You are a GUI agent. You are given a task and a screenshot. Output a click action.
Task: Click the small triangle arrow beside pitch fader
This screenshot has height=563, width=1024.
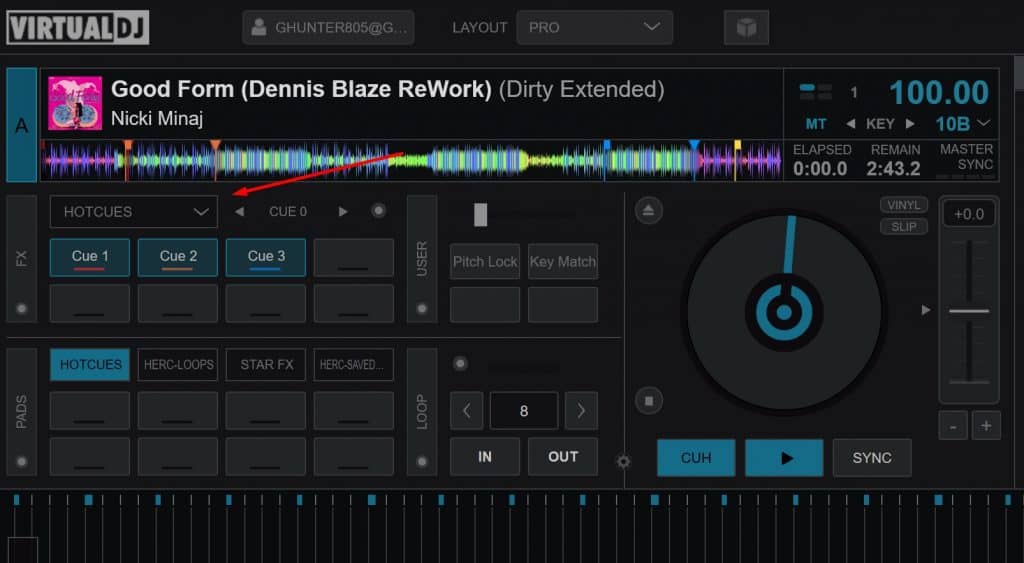pos(925,310)
